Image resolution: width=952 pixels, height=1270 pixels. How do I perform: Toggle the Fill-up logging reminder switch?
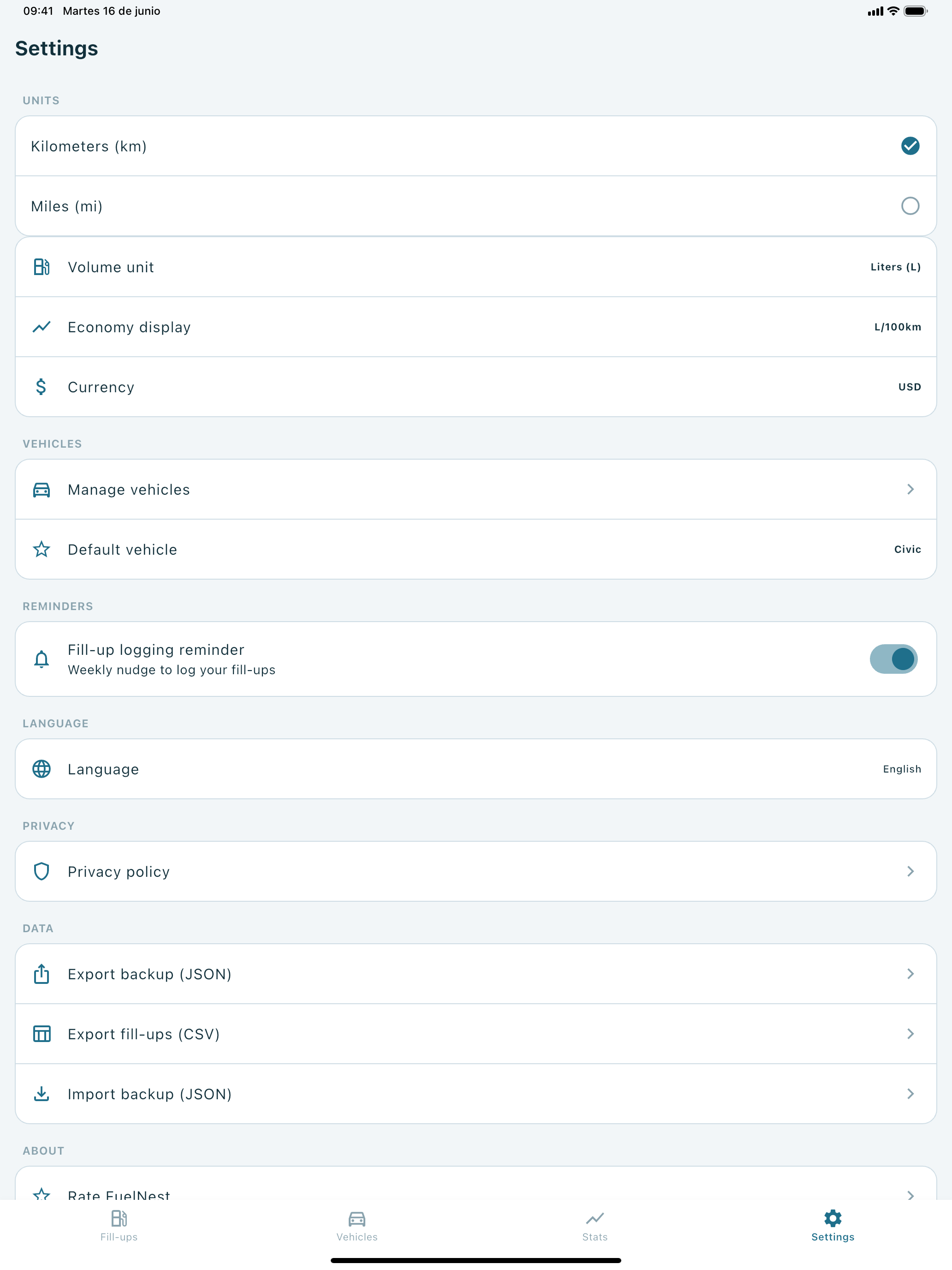coord(893,659)
